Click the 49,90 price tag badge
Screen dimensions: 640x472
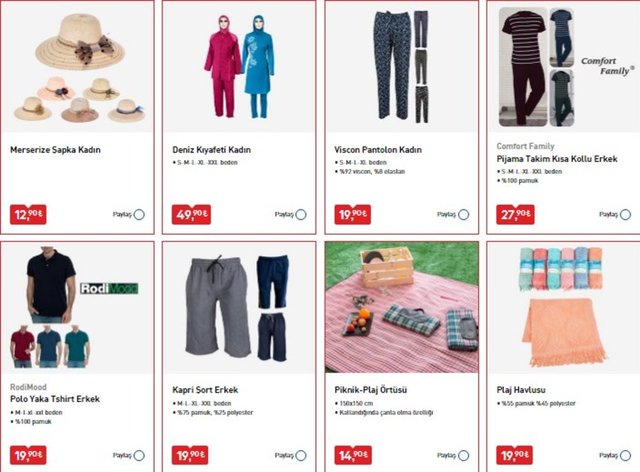click(191, 214)
